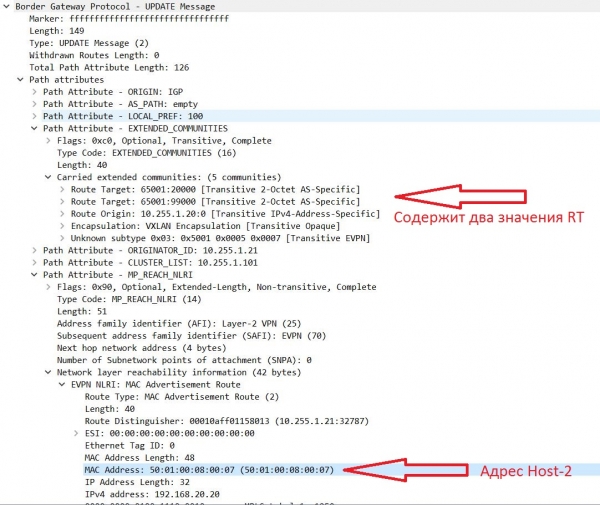This screenshot has width=600, height=505.
Task: Expand the ORIGINATOR_ID 10.255.1.21 attribute
Action: (35, 250)
